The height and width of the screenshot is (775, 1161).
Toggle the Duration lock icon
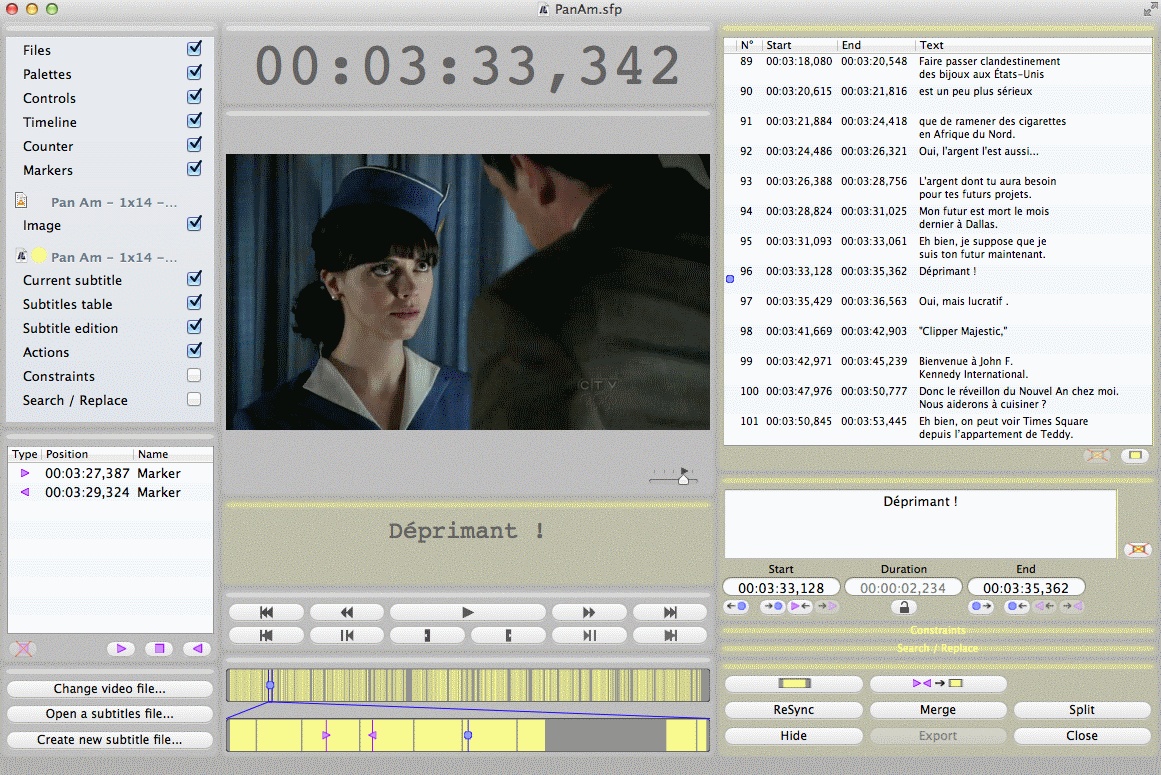click(x=903, y=607)
